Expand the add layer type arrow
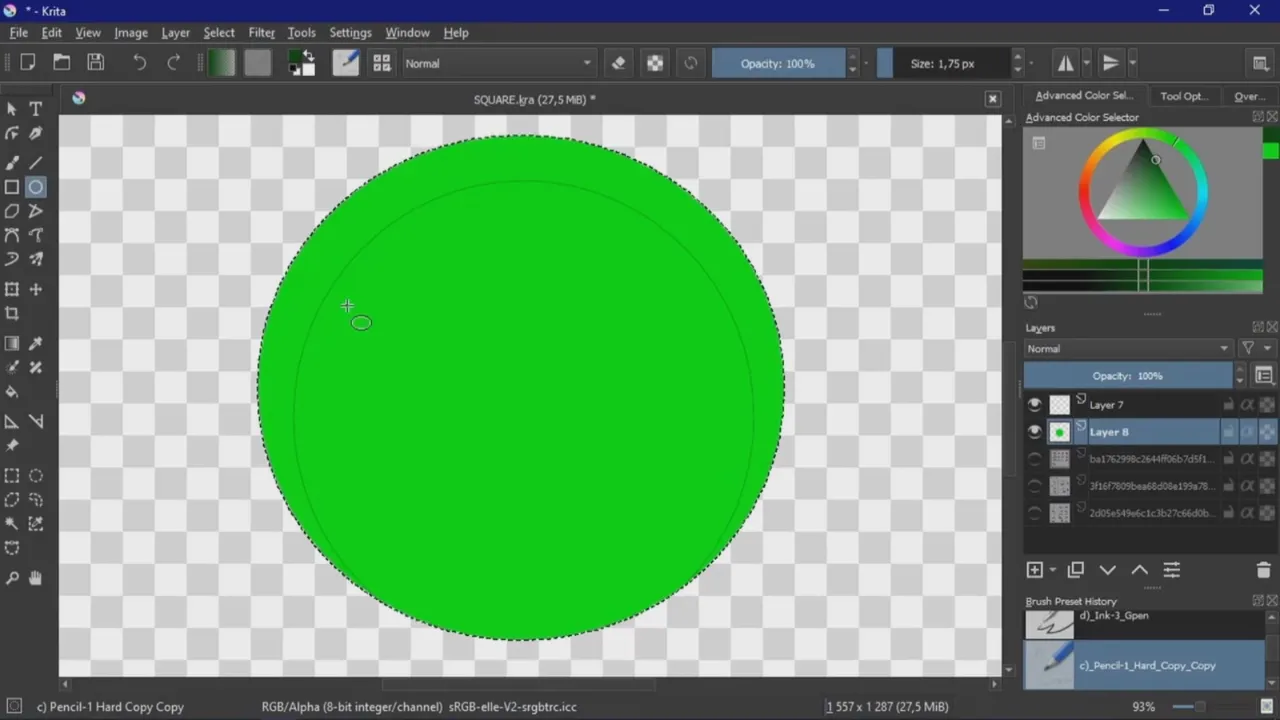 [1053, 570]
